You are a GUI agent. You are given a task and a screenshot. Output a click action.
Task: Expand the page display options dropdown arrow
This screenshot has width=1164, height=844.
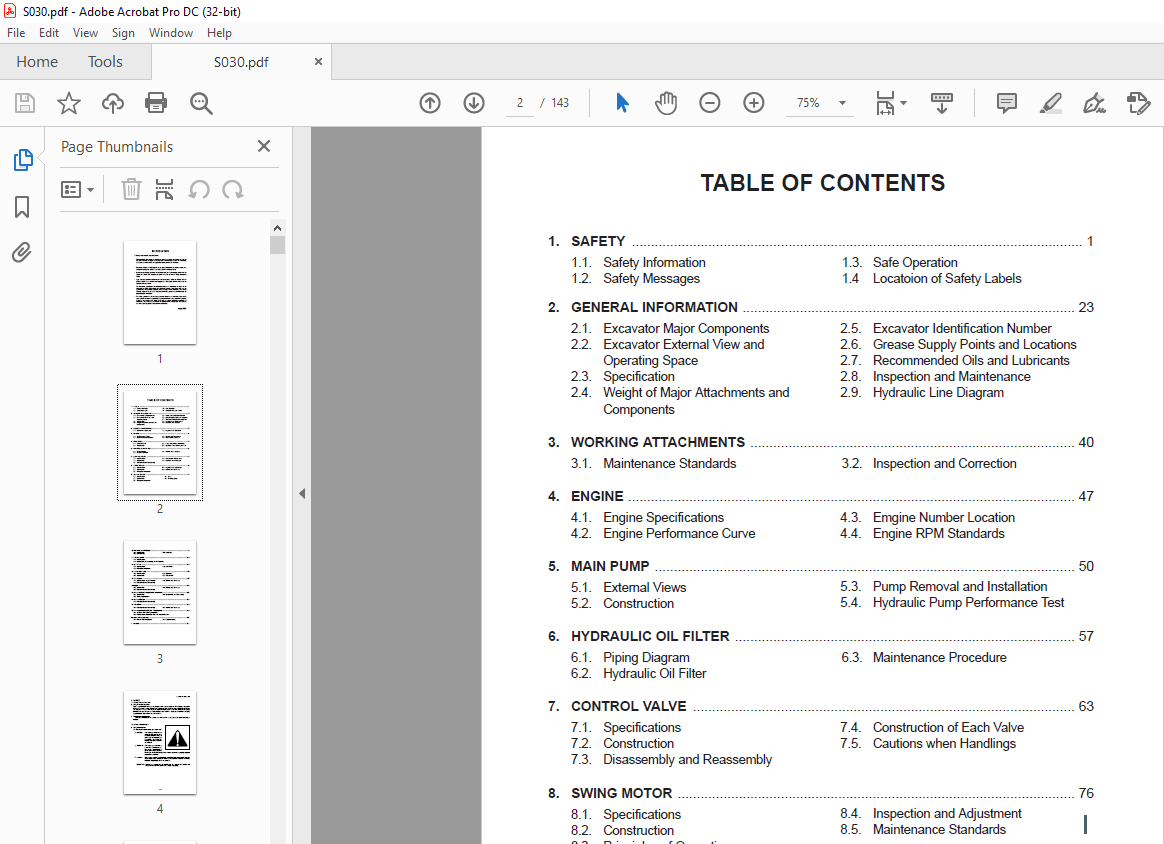click(x=901, y=103)
